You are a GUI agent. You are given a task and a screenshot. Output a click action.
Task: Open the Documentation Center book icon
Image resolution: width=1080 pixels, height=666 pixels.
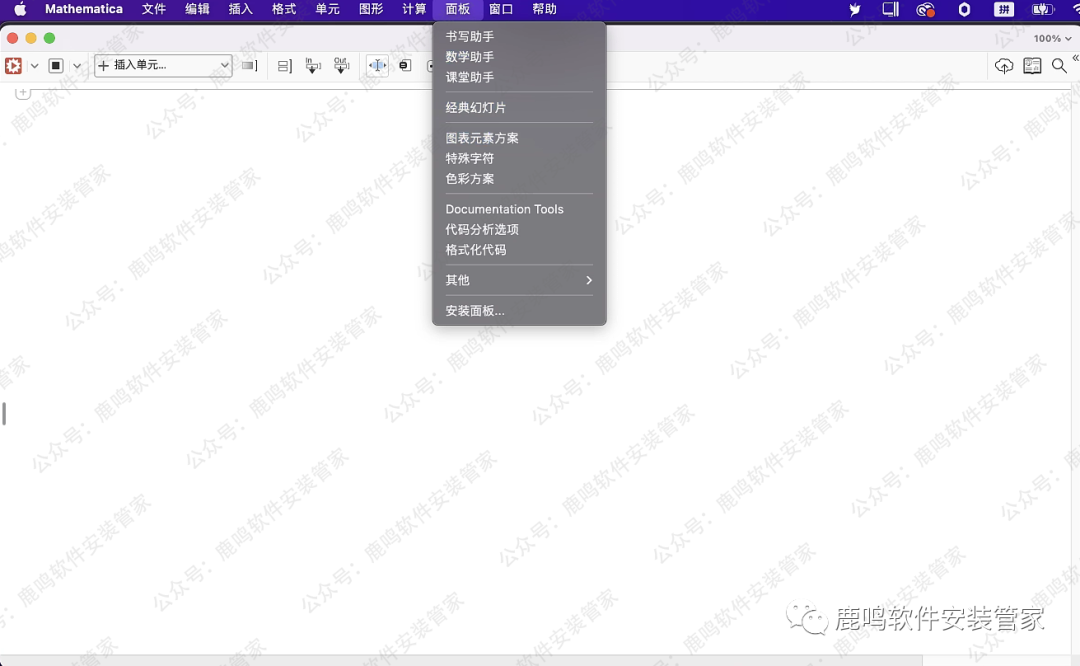(1032, 66)
